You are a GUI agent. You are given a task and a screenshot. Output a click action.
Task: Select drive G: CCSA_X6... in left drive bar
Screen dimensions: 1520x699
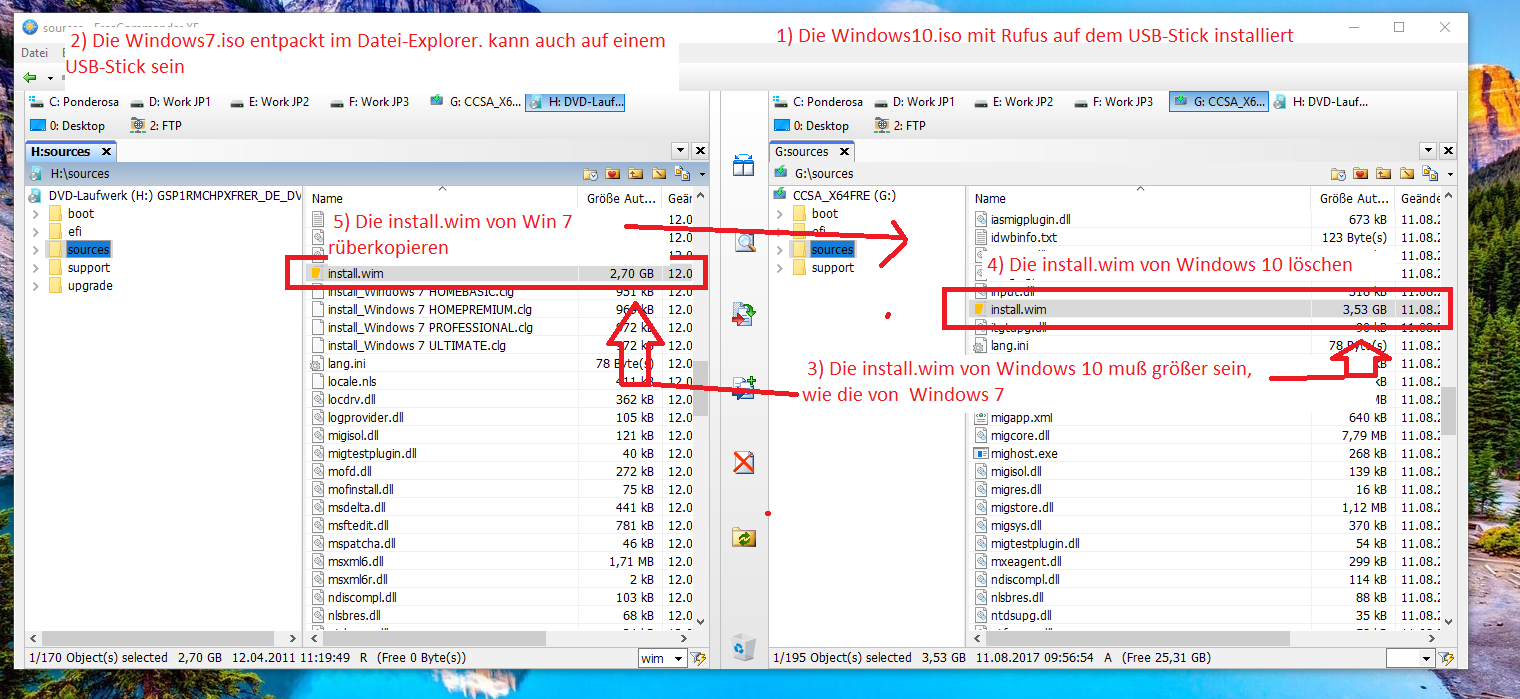coord(475,101)
